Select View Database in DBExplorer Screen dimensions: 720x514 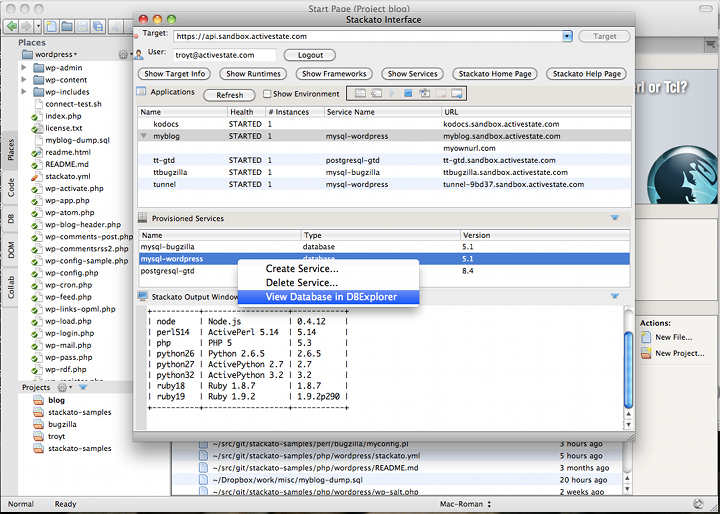[x=328, y=297]
